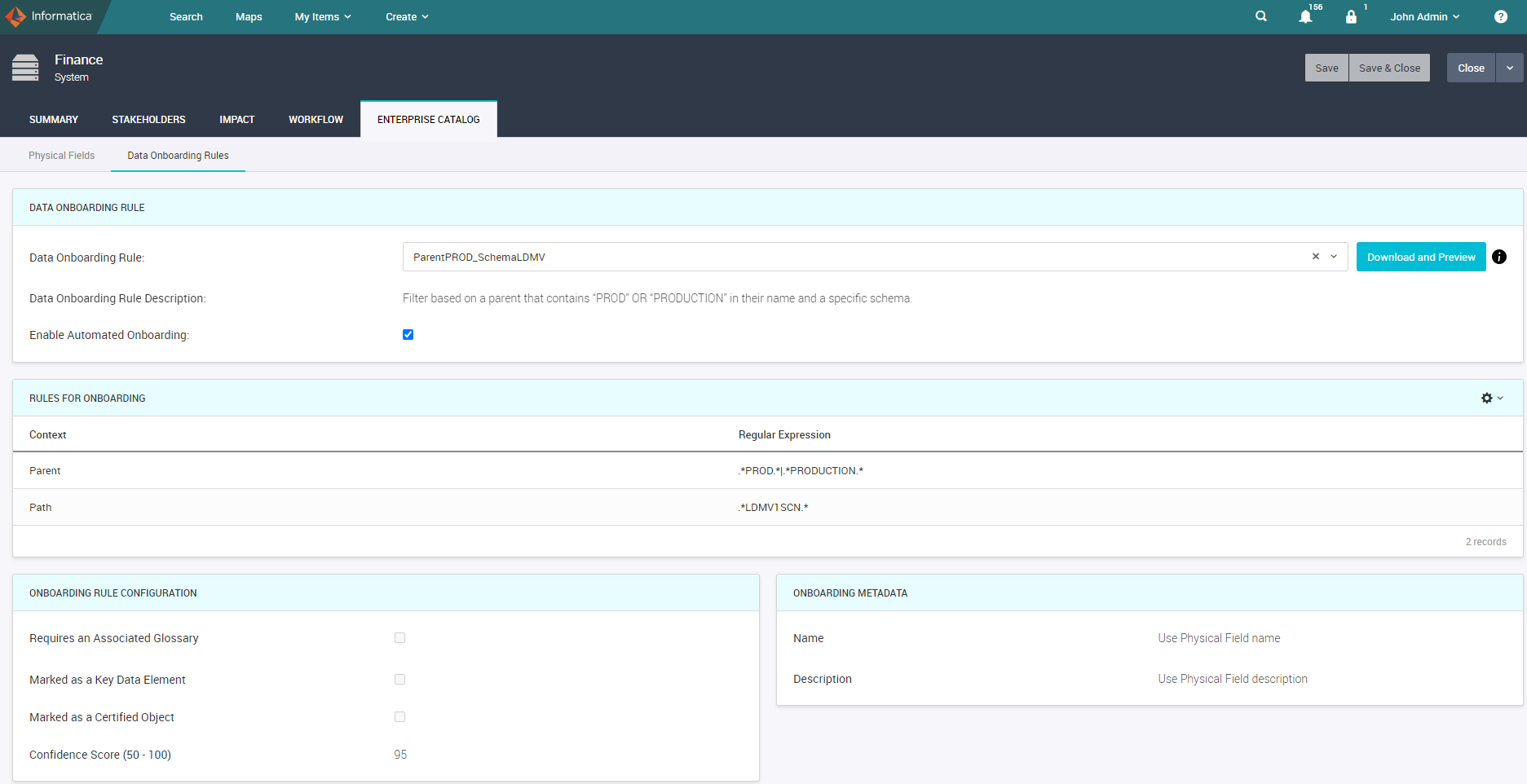
Task: Toggle Enable Automated Onboarding checkbox
Action: coord(408,334)
